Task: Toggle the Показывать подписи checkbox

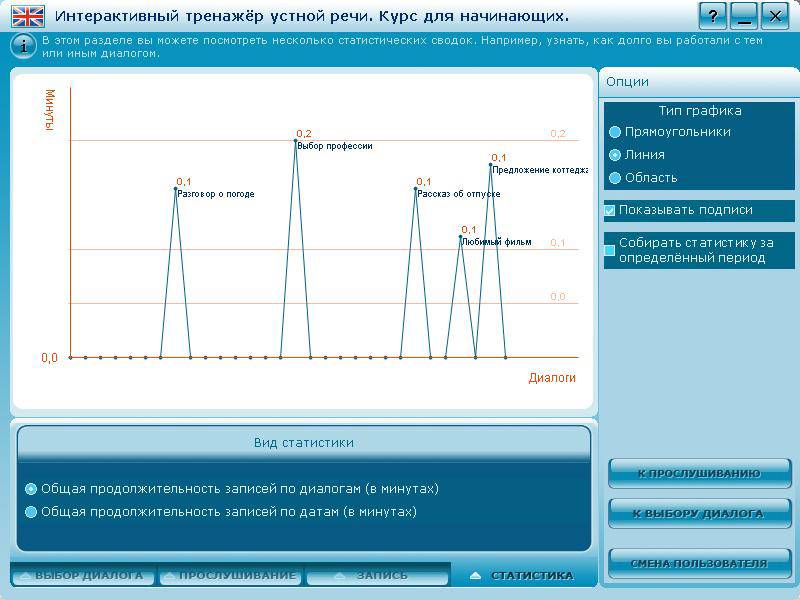Action: 609,211
